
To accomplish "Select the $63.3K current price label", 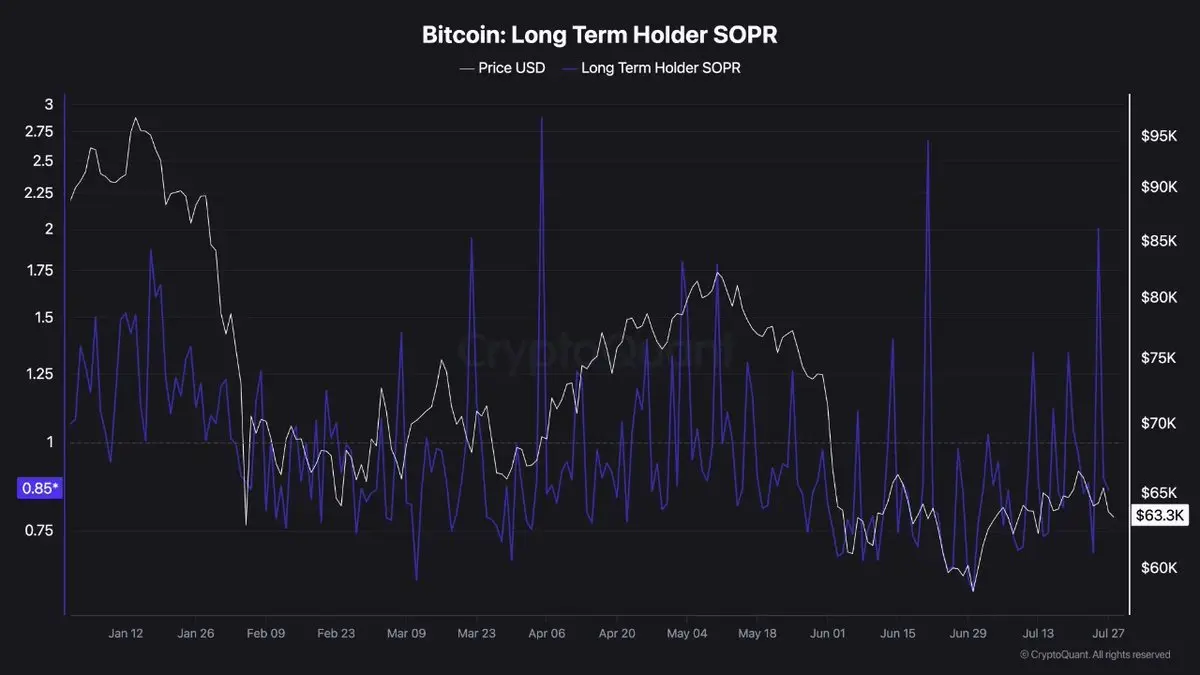I will tap(1160, 516).
